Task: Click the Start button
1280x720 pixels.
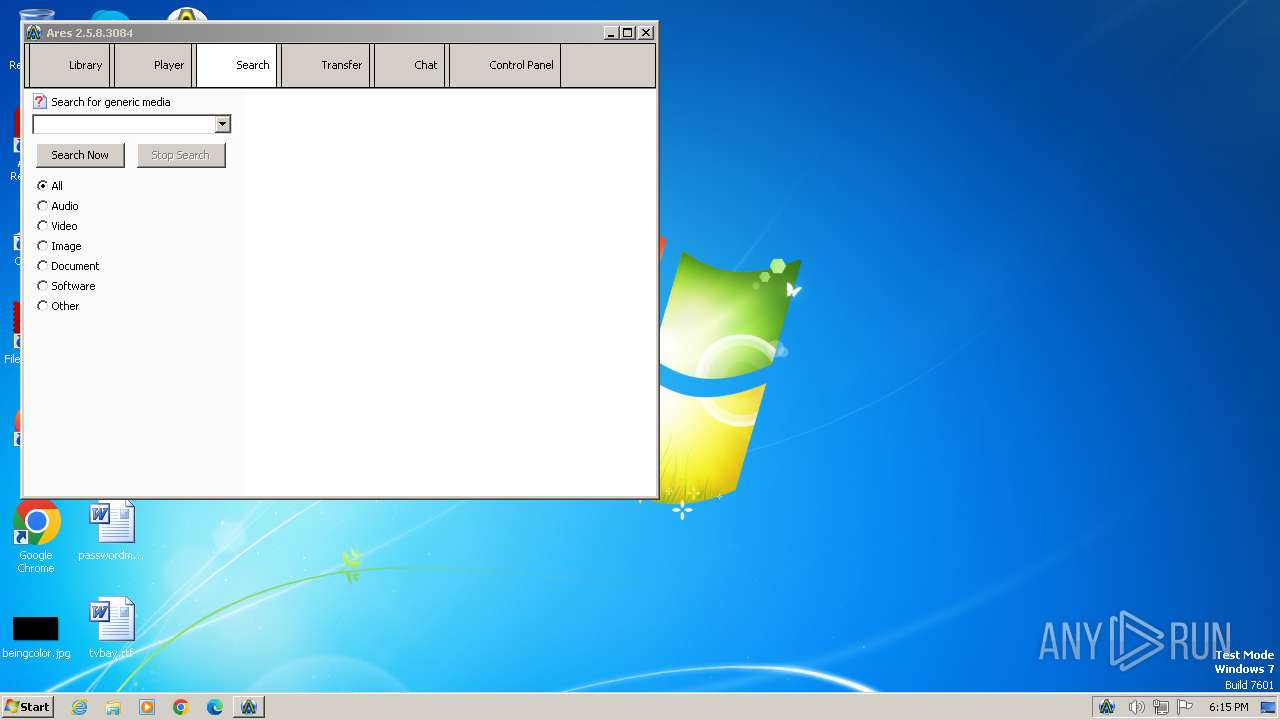Action: coord(27,706)
